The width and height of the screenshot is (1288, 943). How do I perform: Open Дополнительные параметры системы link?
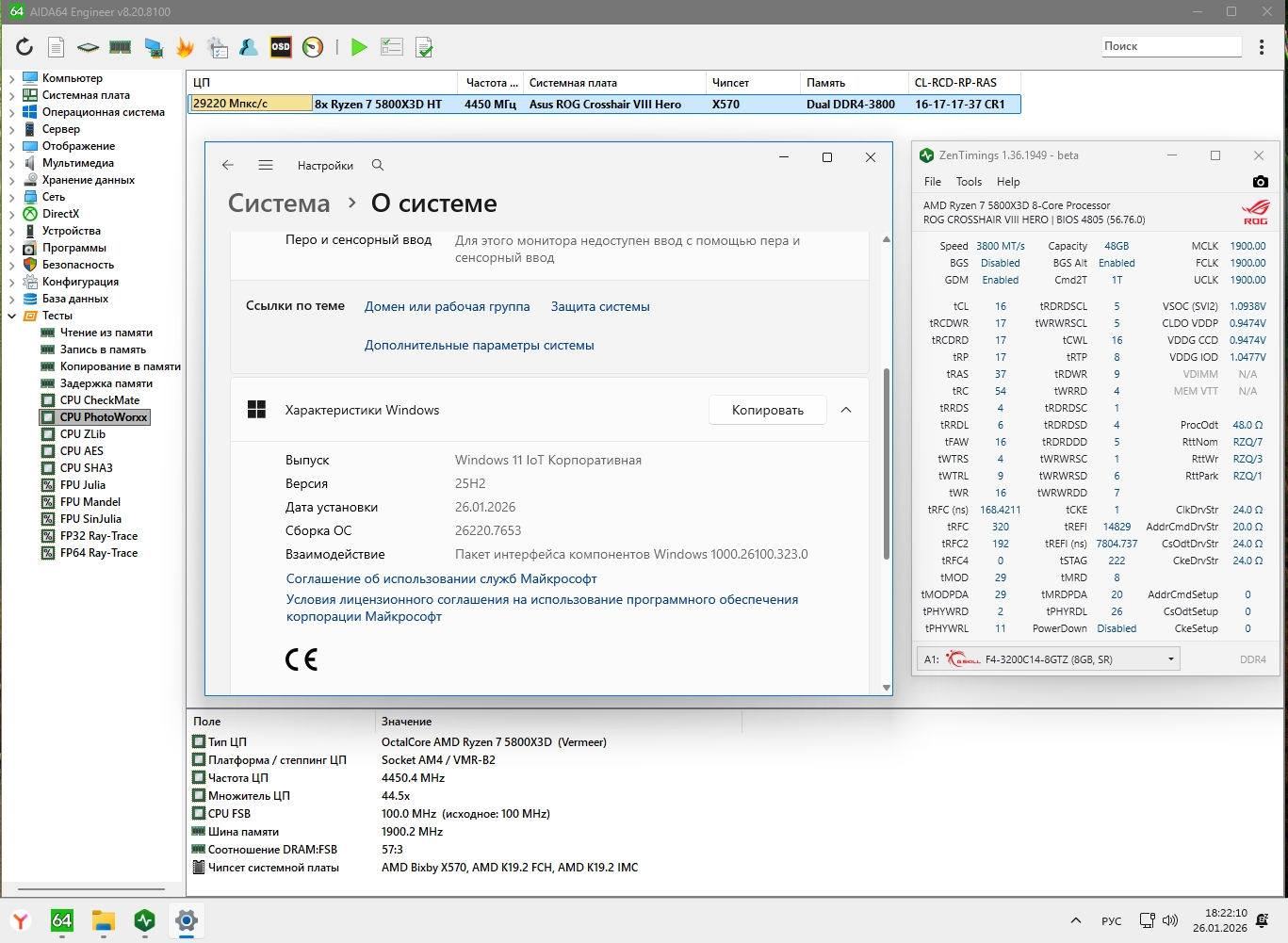point(480,345)
